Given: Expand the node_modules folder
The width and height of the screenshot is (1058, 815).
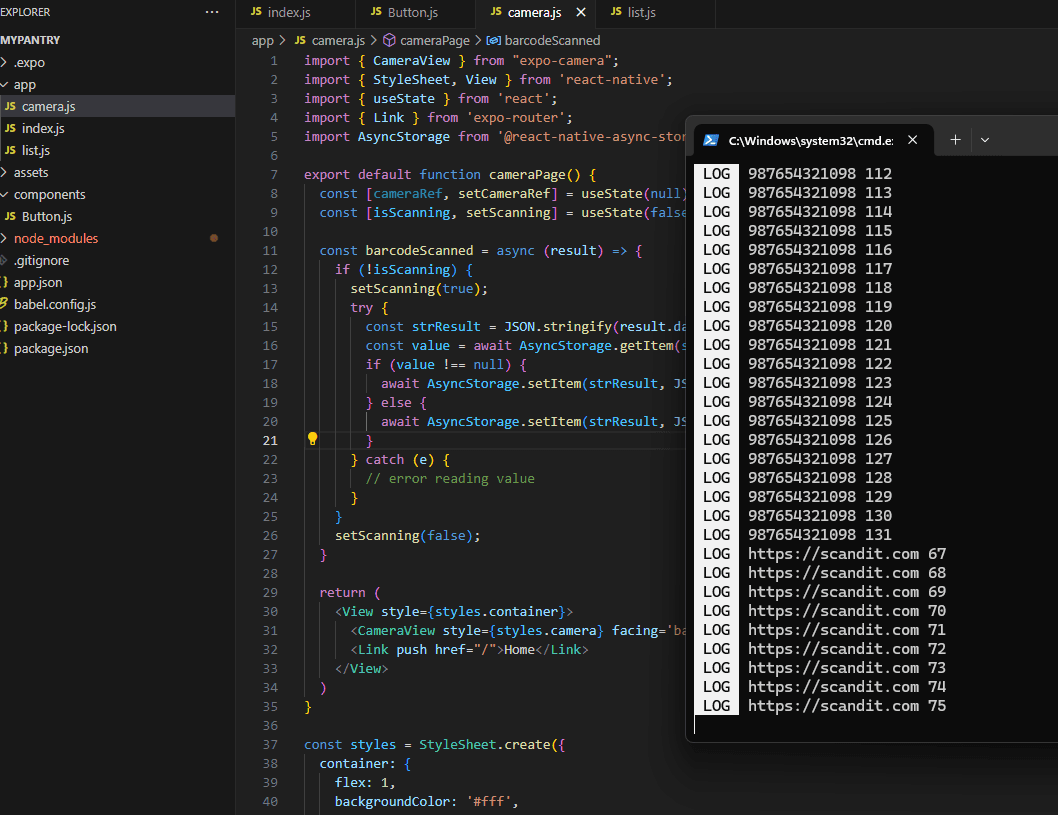Looking at the screenshot, I should pyautogui.click(x=55, y=239).
